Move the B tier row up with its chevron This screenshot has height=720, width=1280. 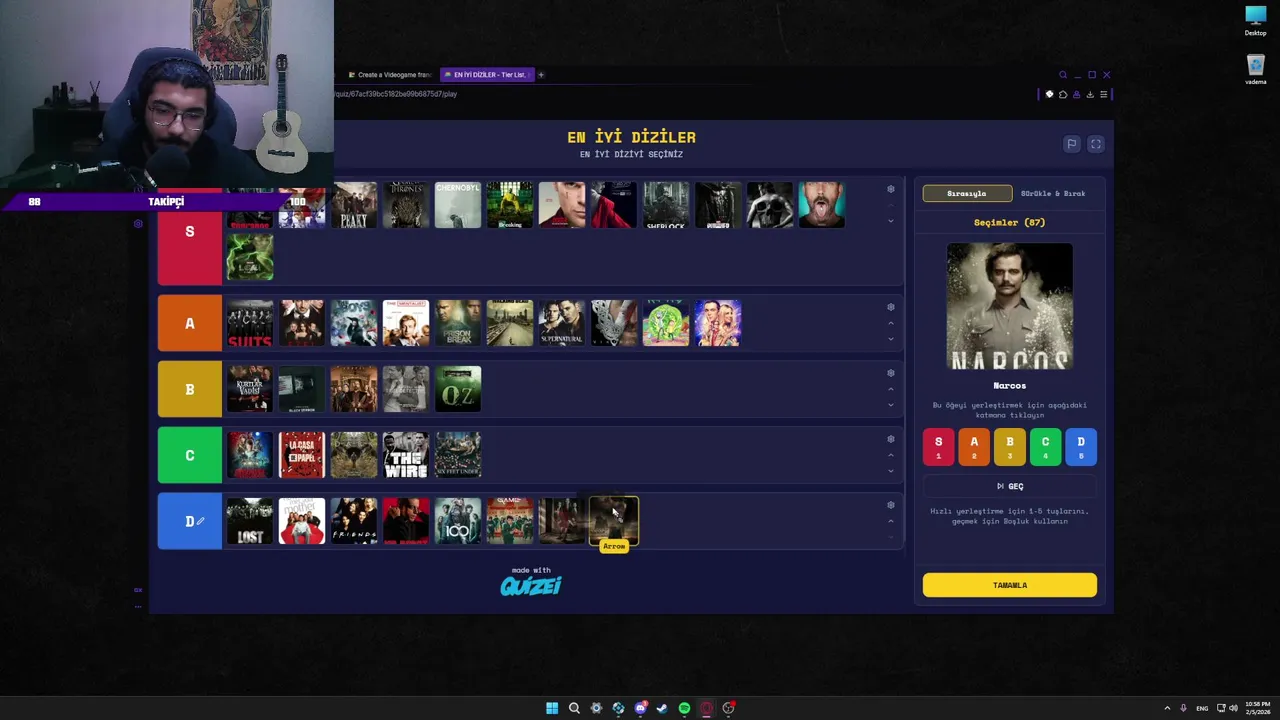(891, 389)
